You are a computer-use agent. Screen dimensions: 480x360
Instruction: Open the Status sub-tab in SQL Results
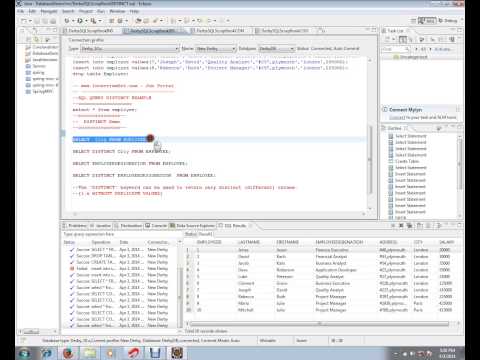click(x=190, y=234)
